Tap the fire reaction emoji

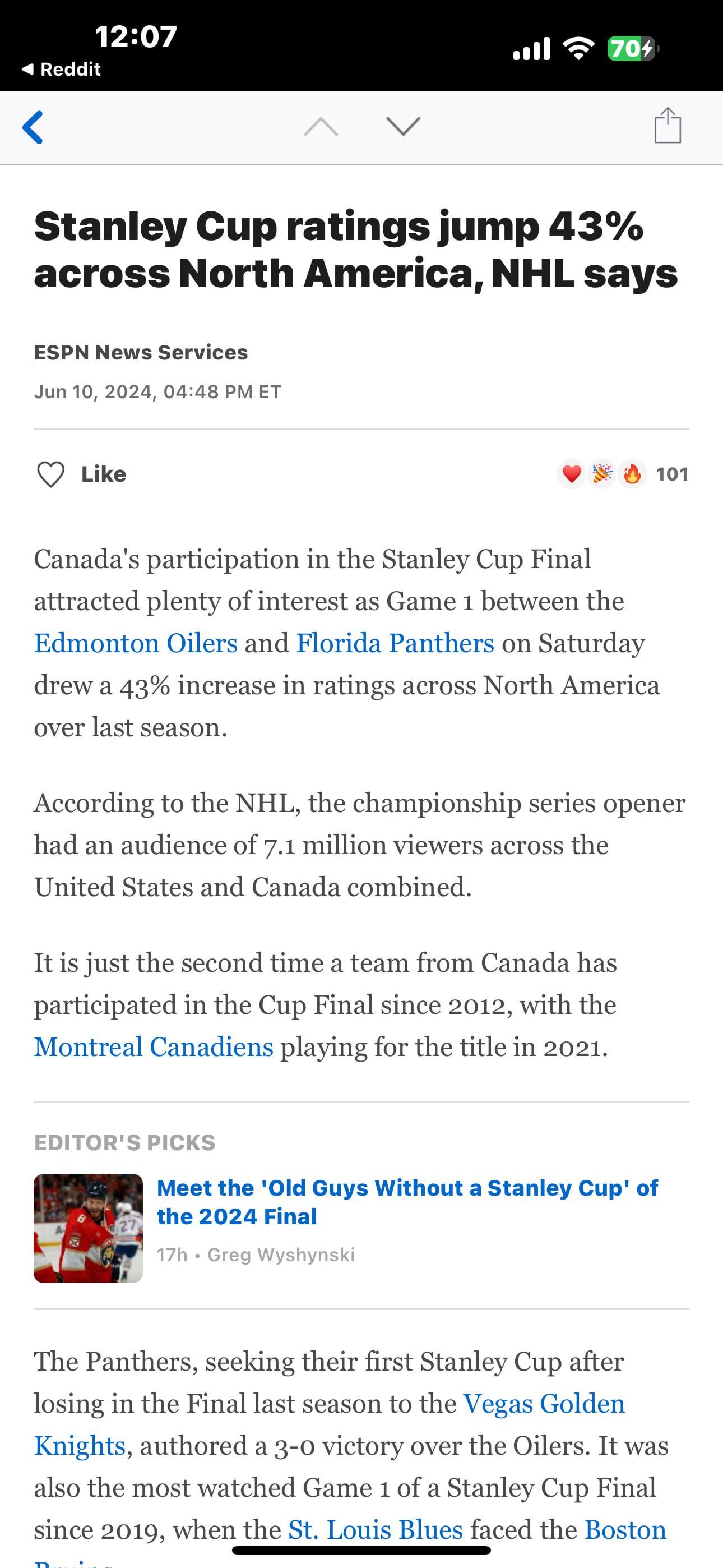[632, 473]
